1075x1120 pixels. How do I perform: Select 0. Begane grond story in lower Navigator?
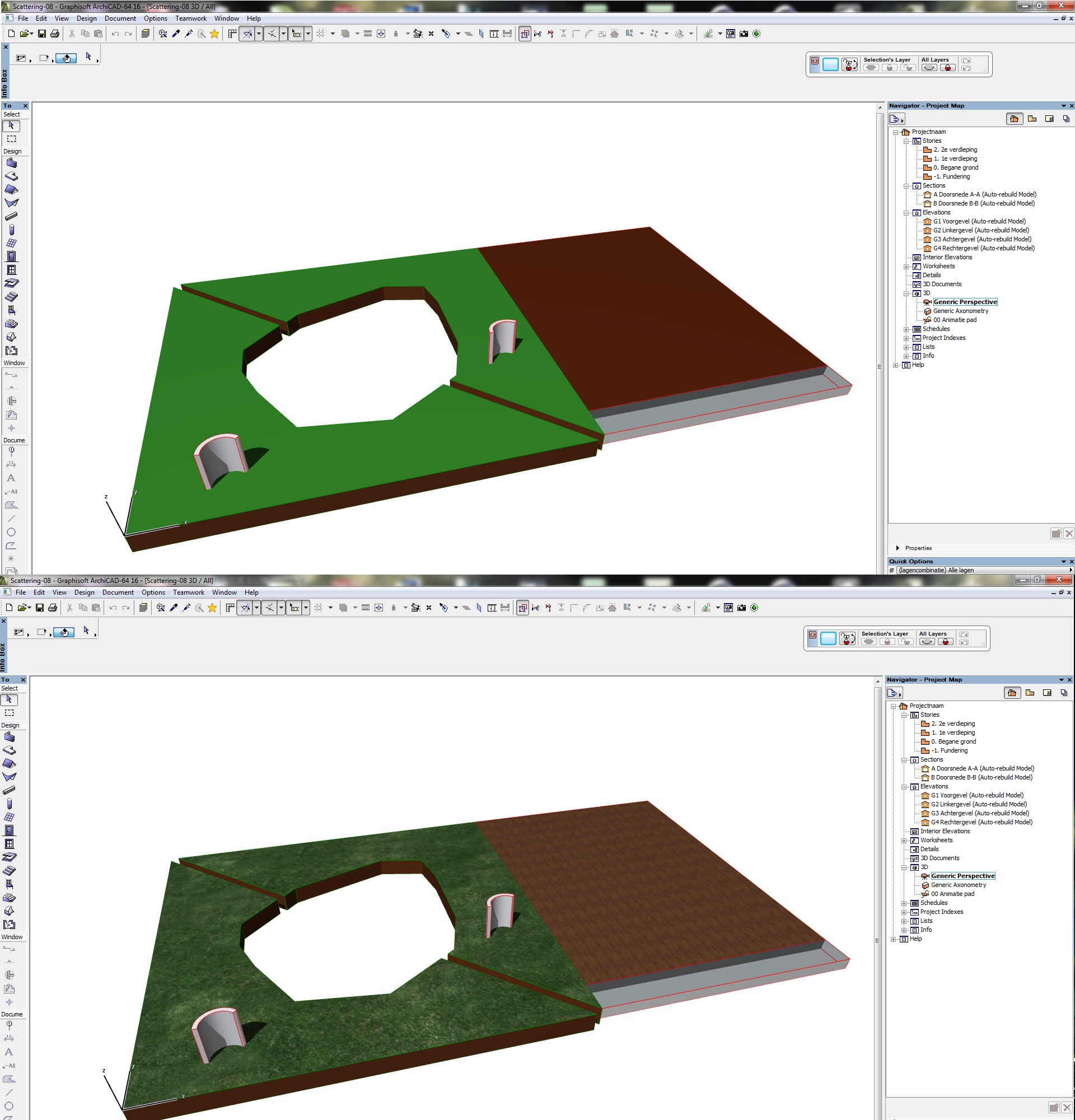coord(954,741)
